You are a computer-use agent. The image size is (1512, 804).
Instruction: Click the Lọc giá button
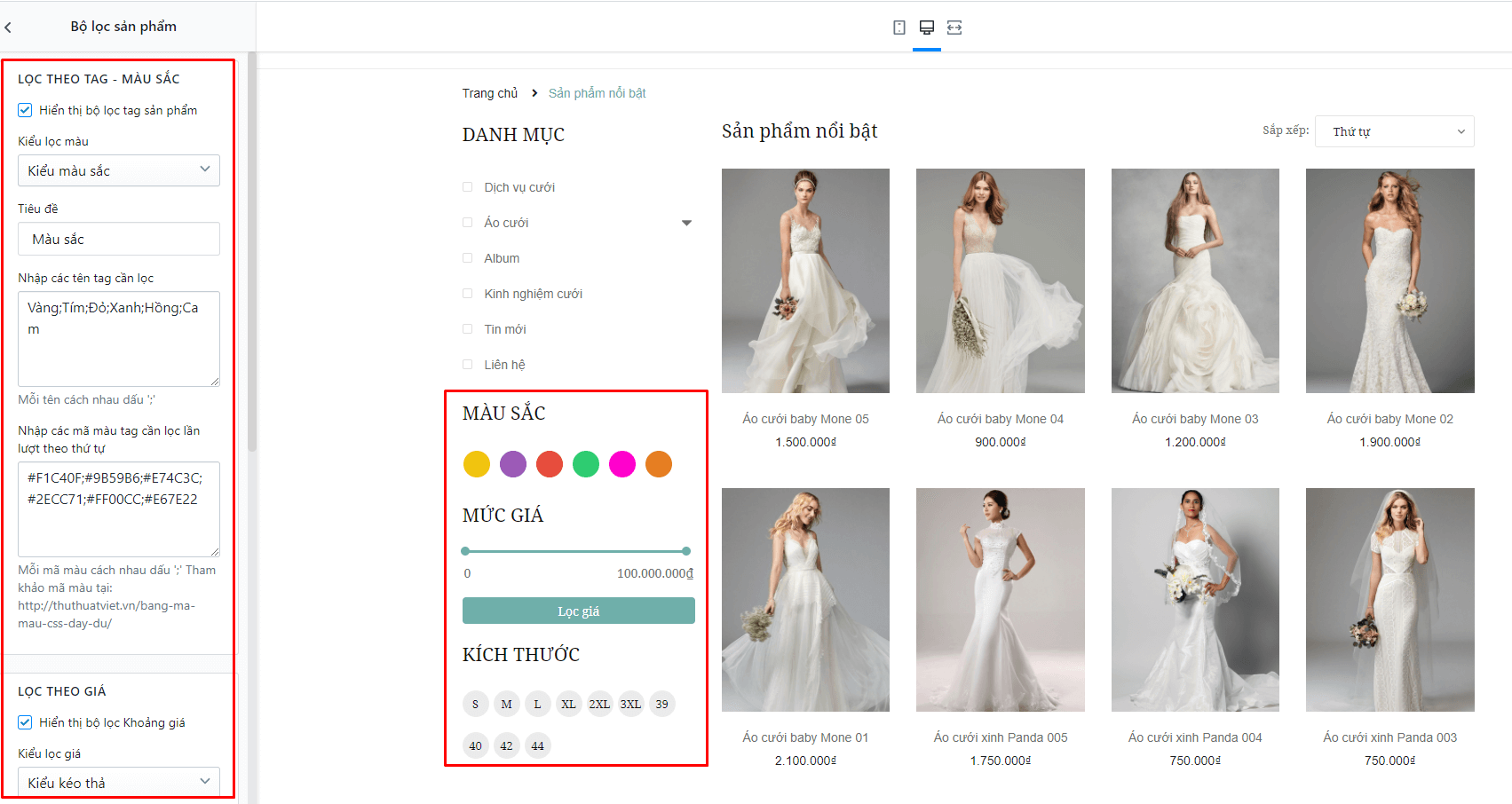coord(579,611)
